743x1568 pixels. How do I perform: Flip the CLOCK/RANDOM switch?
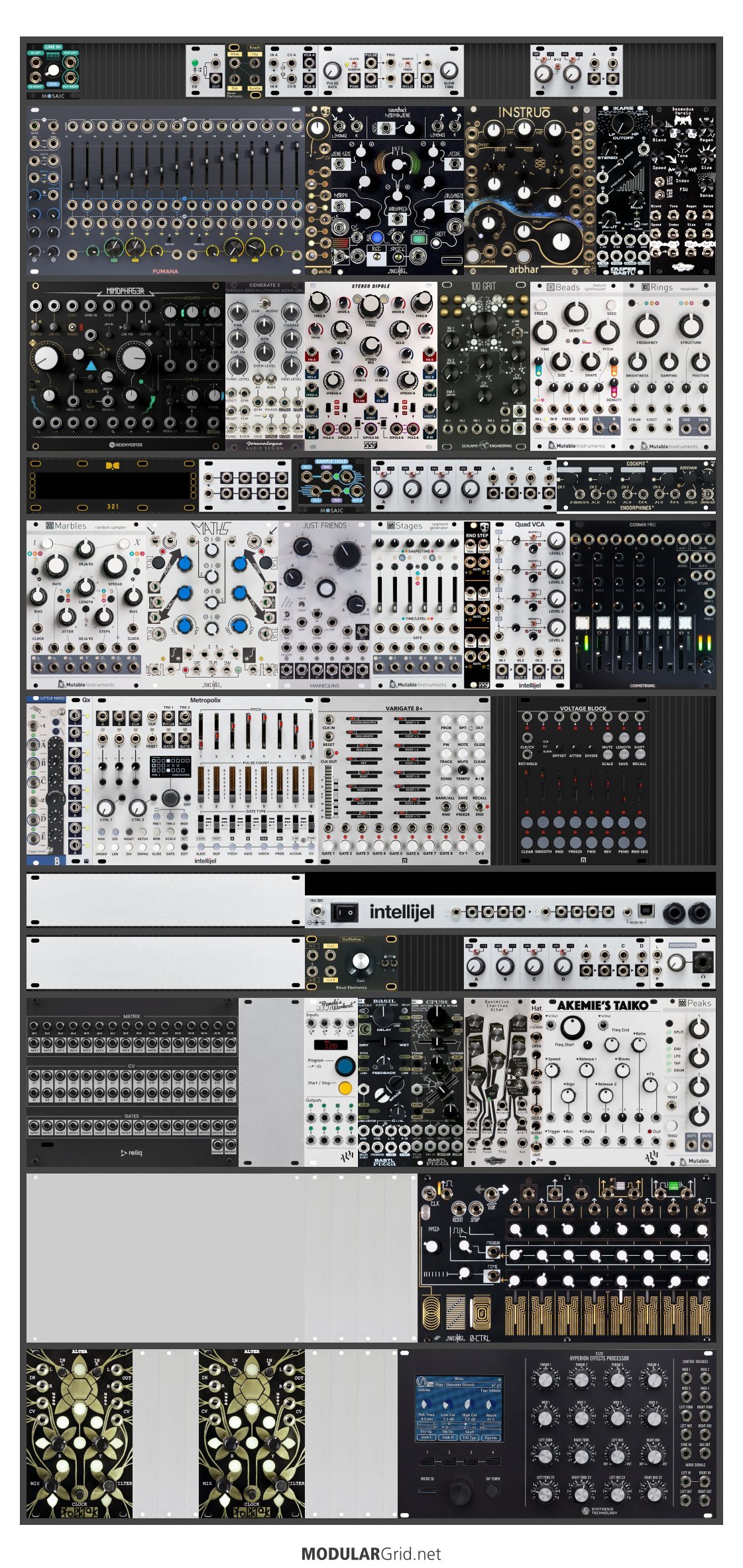pyautogui.click(x=354, y=64)
